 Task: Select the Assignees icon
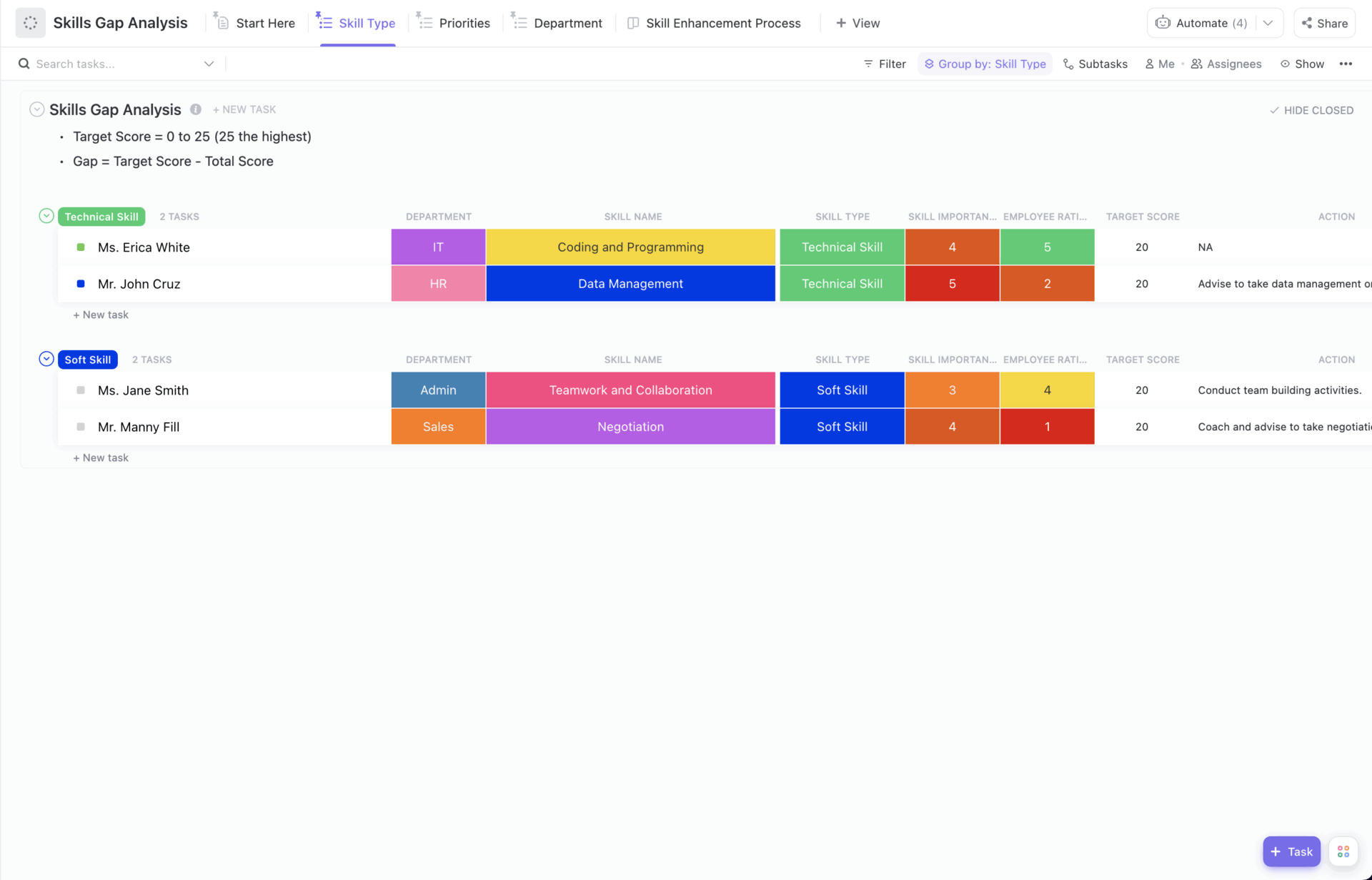(x=1196, y=64)
